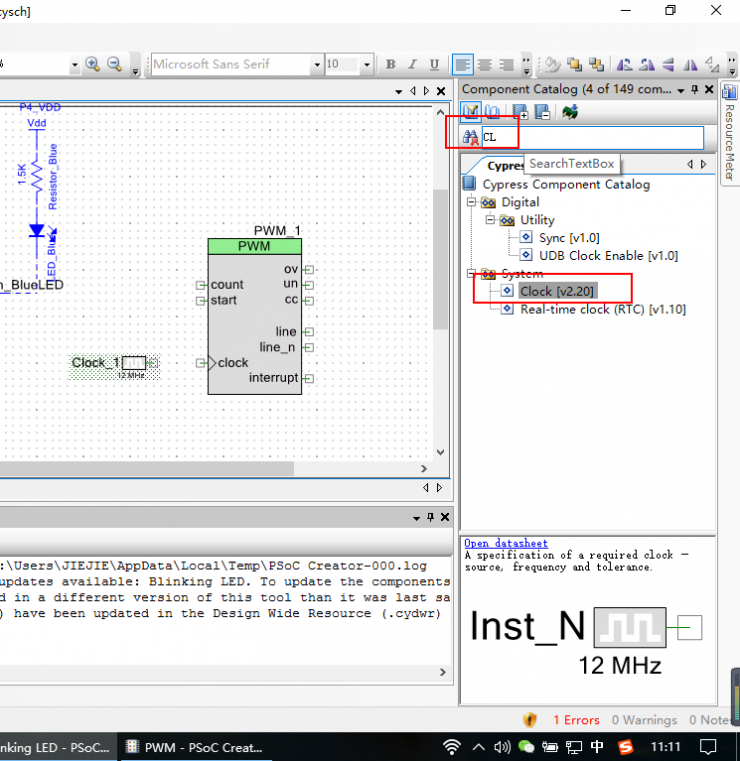Image resolution: width=740 pixels, height=761 pixels.
Task: Open the font size dropdown
Action: [x=367, y=64]
